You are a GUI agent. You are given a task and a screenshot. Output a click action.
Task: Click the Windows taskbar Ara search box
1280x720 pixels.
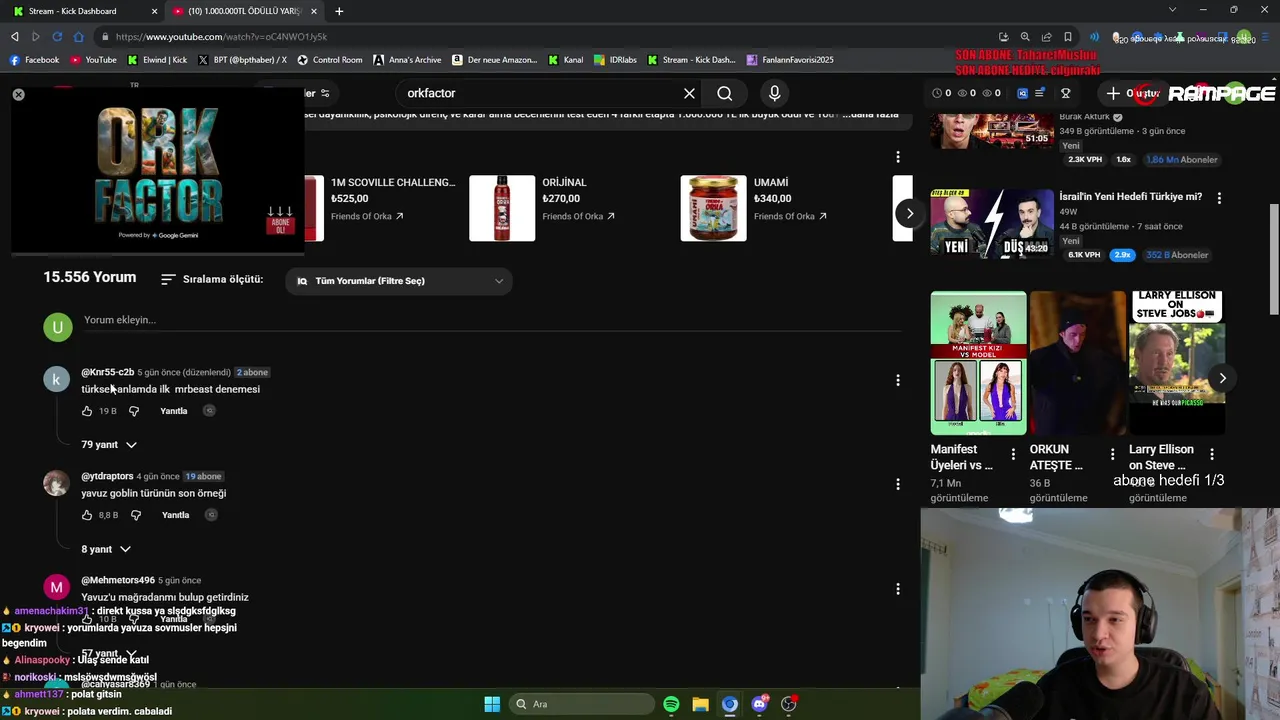(x=581, y=704)
